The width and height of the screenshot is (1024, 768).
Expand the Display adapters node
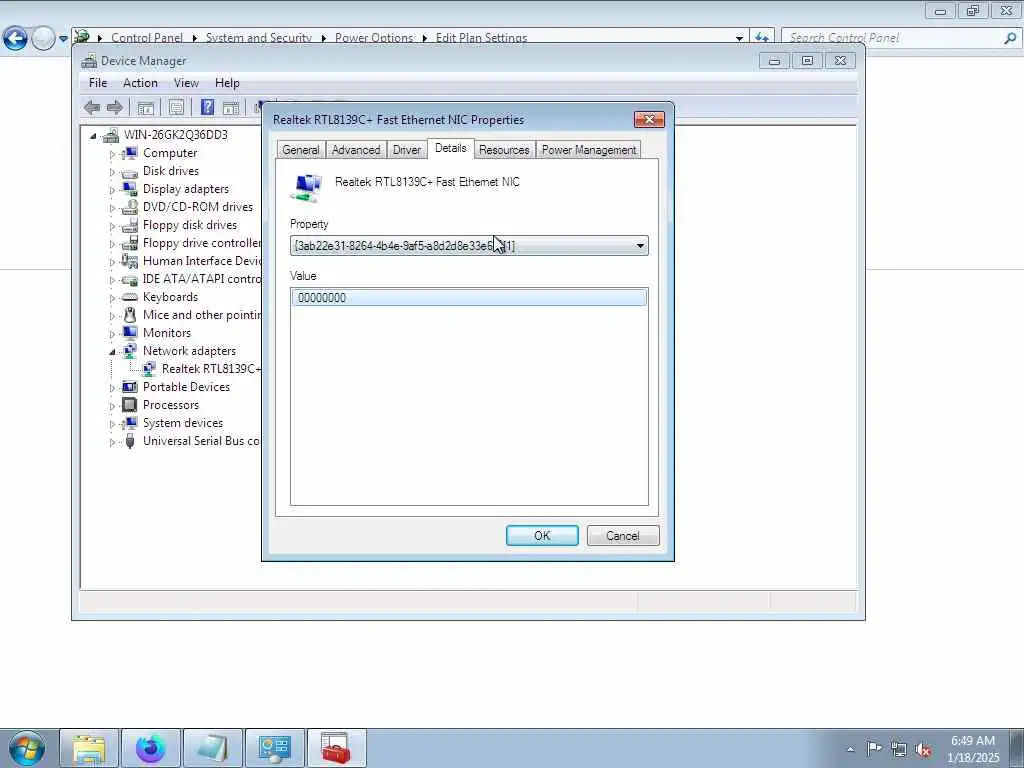pyautogui.click(x=112, y=190)
